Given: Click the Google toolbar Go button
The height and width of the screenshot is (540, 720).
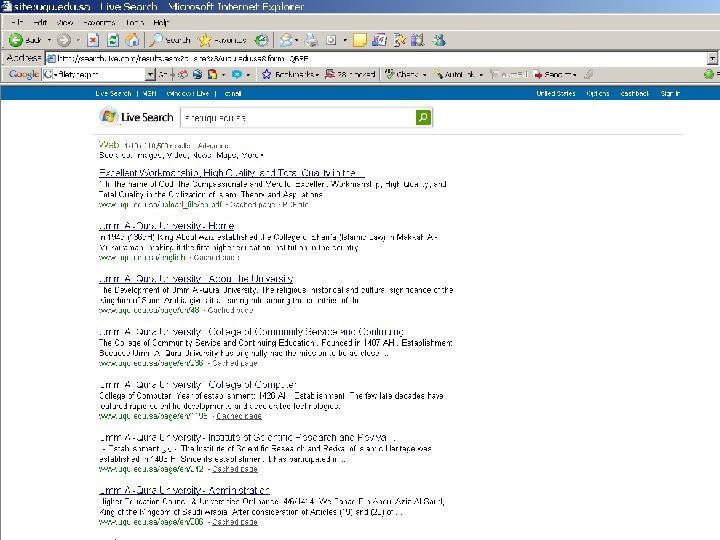Looking at the screenshot, I should coord(163,74).
